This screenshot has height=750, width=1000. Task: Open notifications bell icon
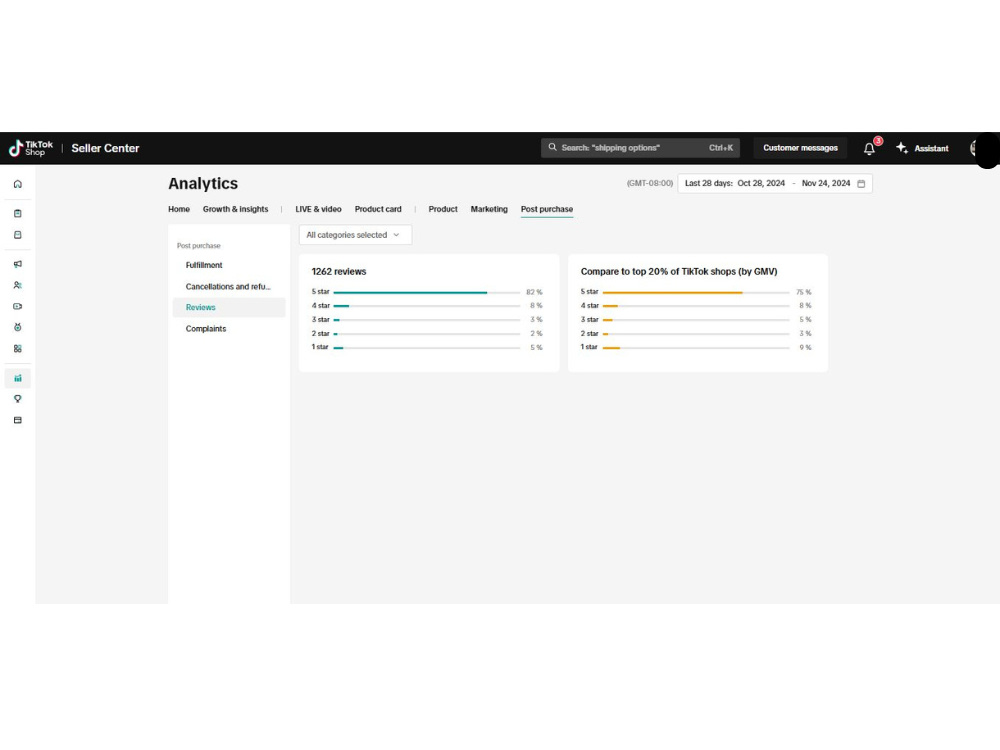[869, 149]
